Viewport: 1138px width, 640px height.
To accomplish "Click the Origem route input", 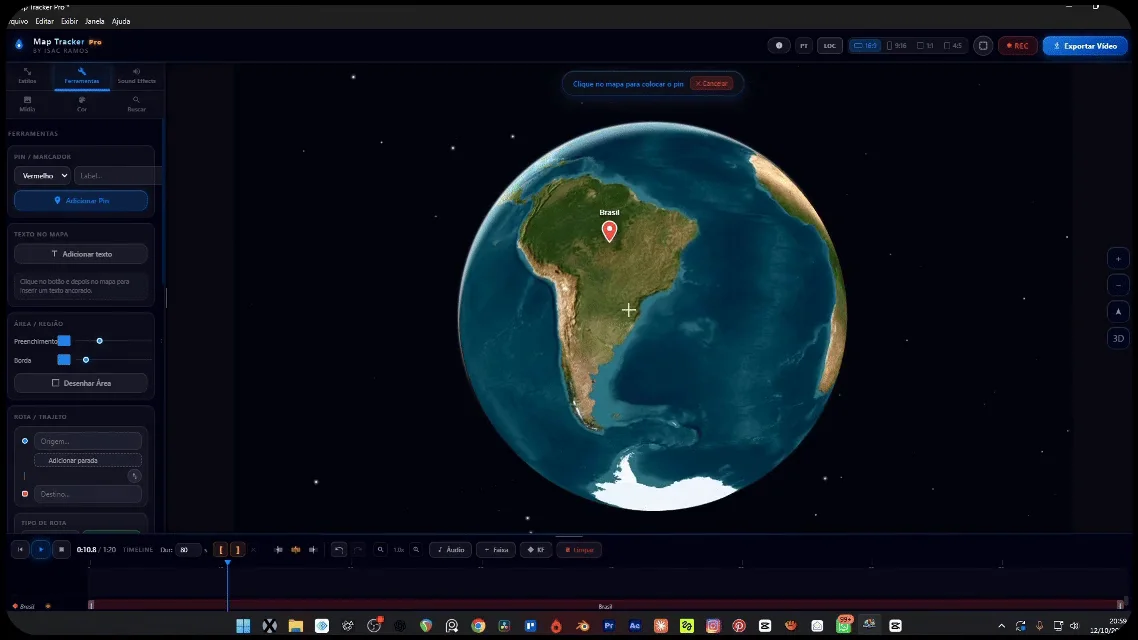I will (88, 441).
